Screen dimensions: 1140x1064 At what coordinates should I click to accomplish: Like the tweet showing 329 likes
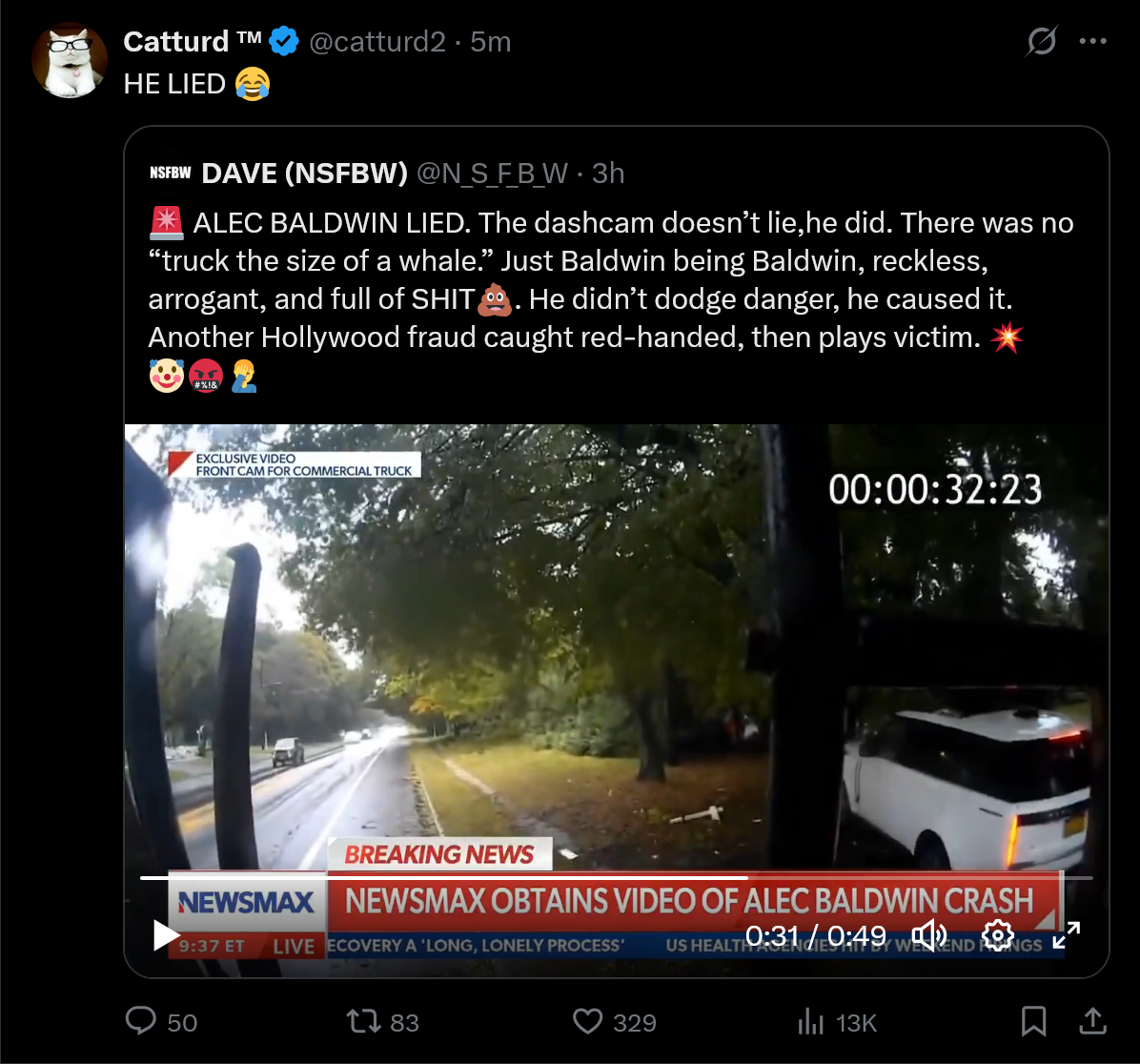pos(615,1021)
